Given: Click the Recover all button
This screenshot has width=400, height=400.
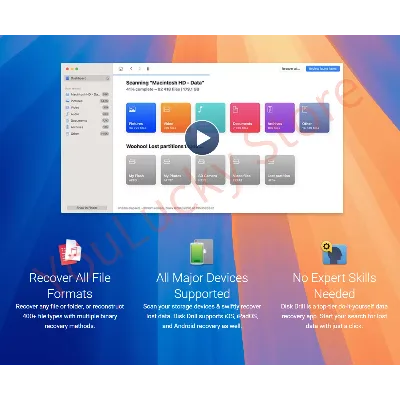Looking at the screenshot, I should pyautogui.click(x=291, y=69).
